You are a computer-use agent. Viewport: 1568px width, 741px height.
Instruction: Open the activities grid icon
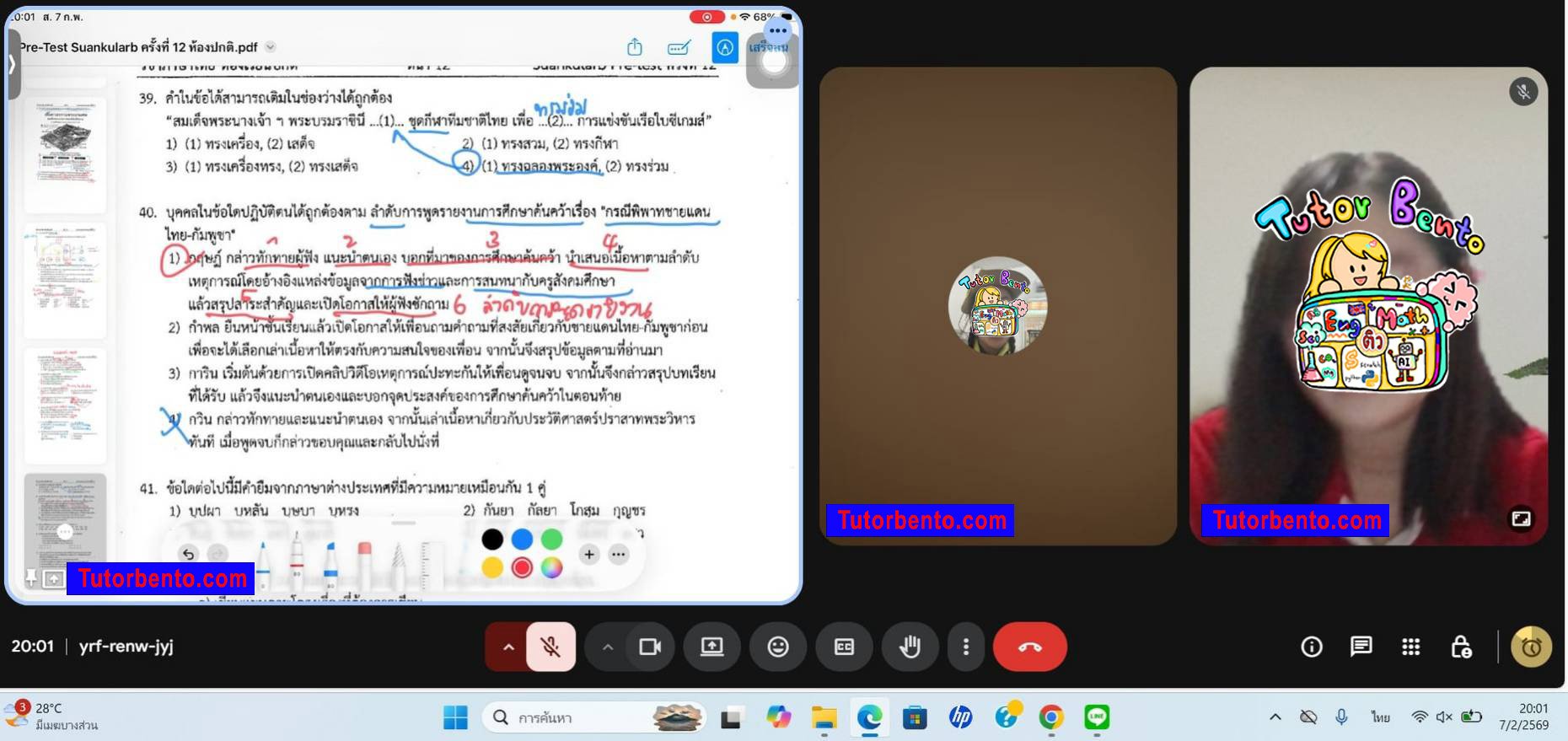pos(1411,647)
